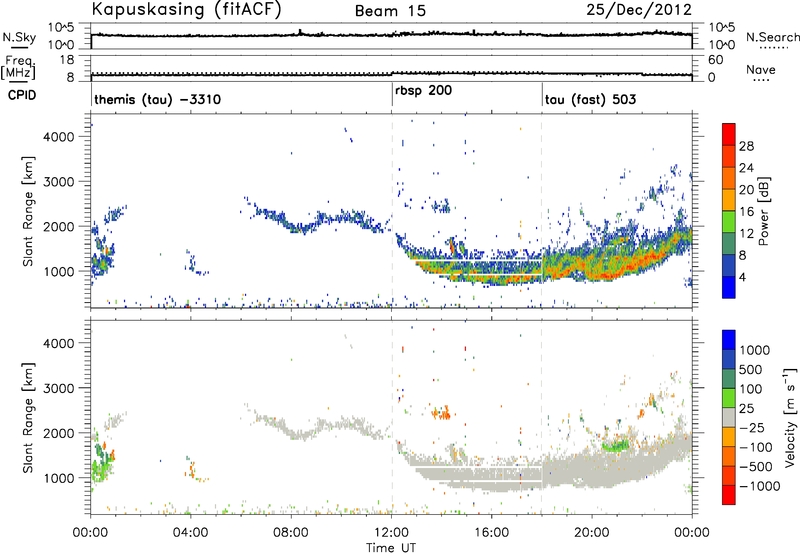Click the 3000 tick label of velocity panel
The height and width of the screenshot is (554, 800).
(58, 388)
